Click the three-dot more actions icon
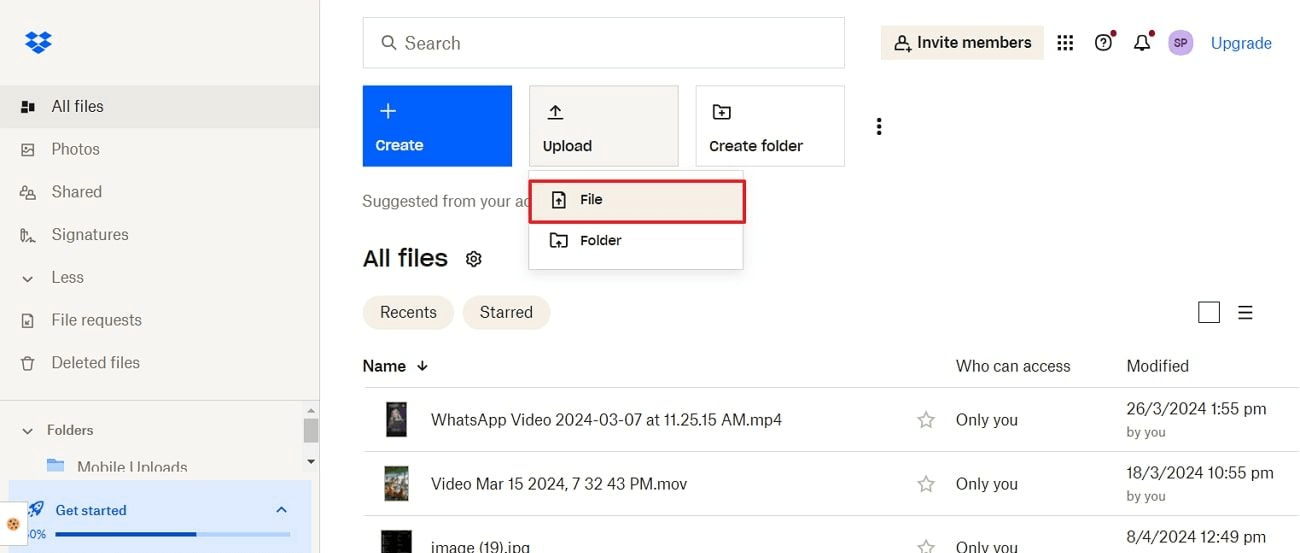The height and width of the screenshot is (553, 1300). [x=879, y=127]
